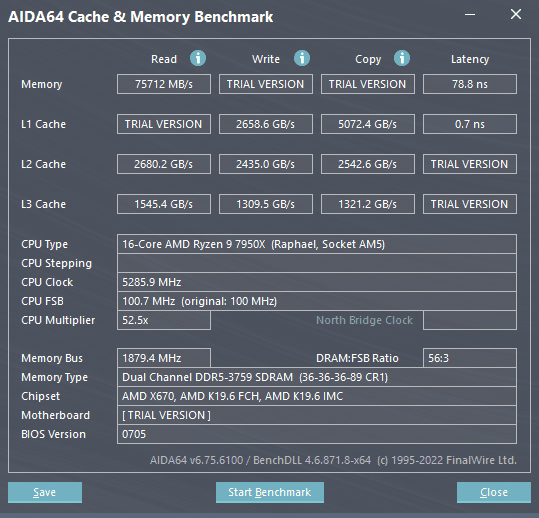Click the North Bridge Clock label

pyautogui.click(x=364, y=320)
